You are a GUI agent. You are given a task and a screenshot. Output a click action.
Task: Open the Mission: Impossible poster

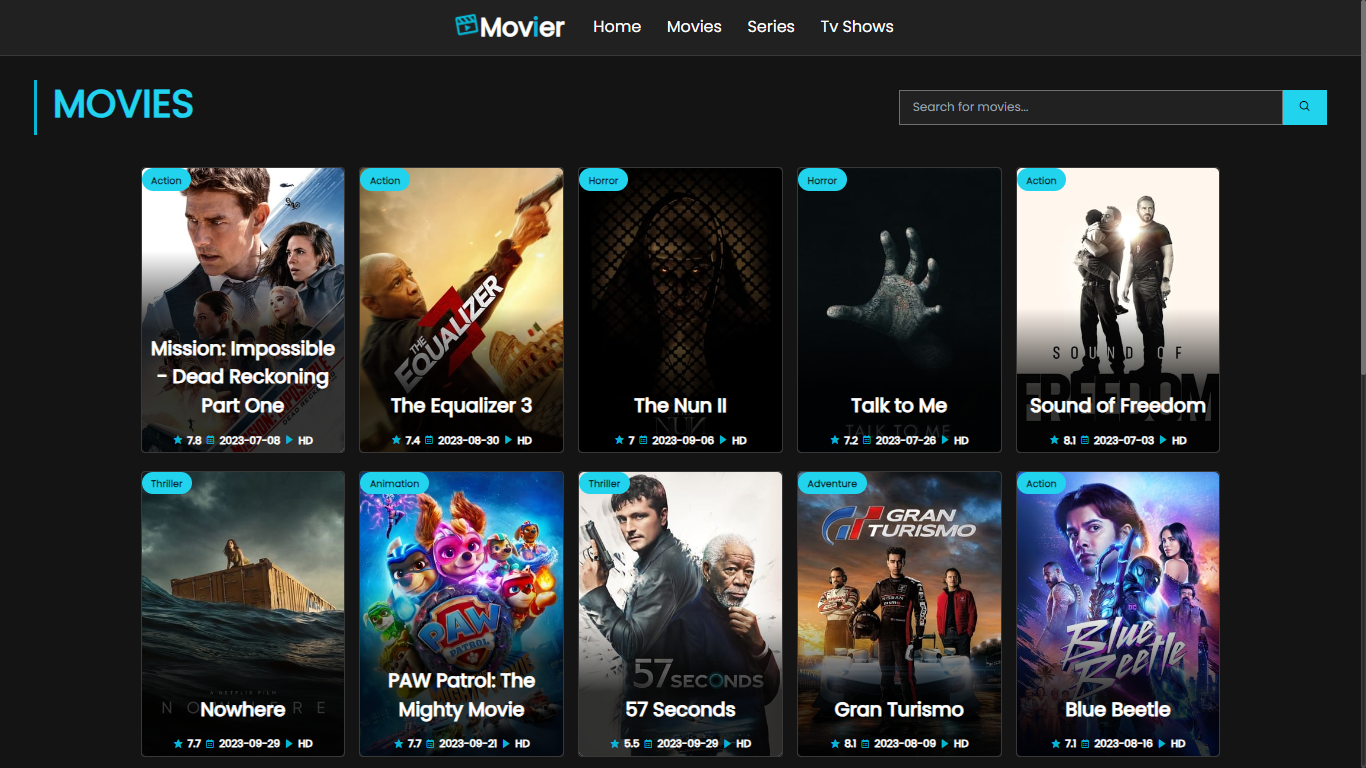coord(243,310)
